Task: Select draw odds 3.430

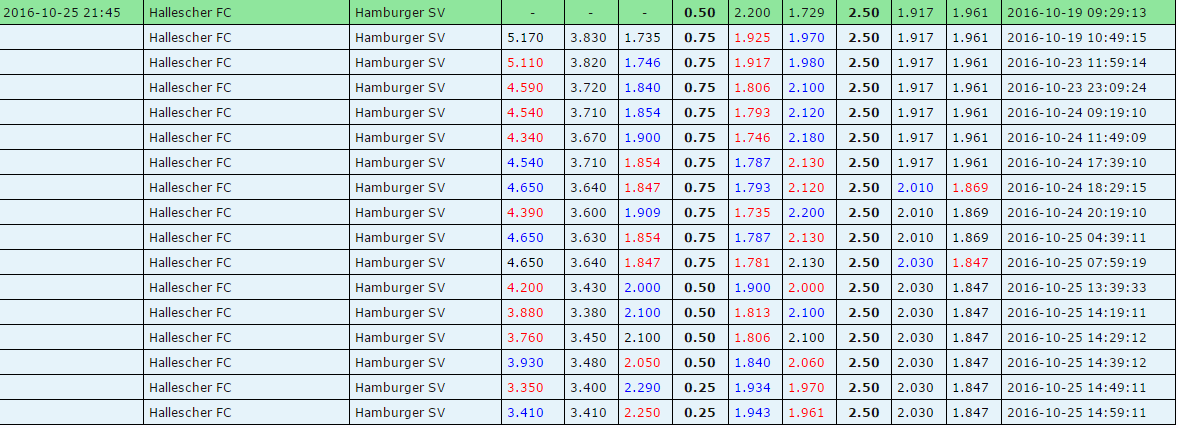Action: click(588, 288)
